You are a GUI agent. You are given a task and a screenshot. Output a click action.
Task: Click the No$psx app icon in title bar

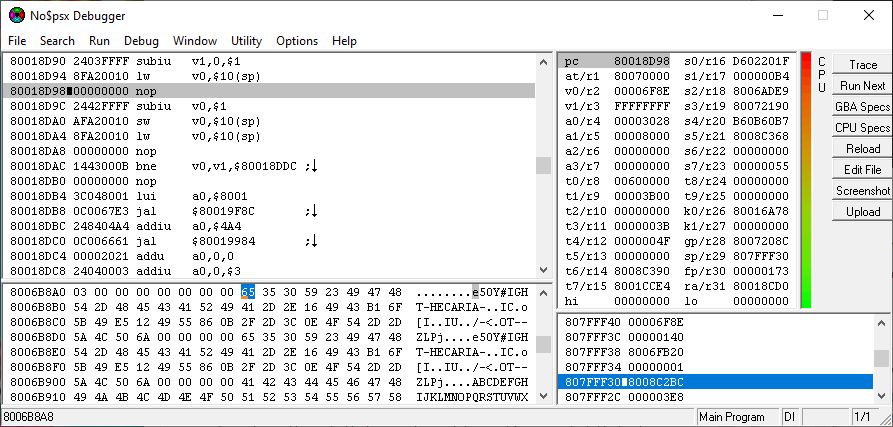pos(16,15)
